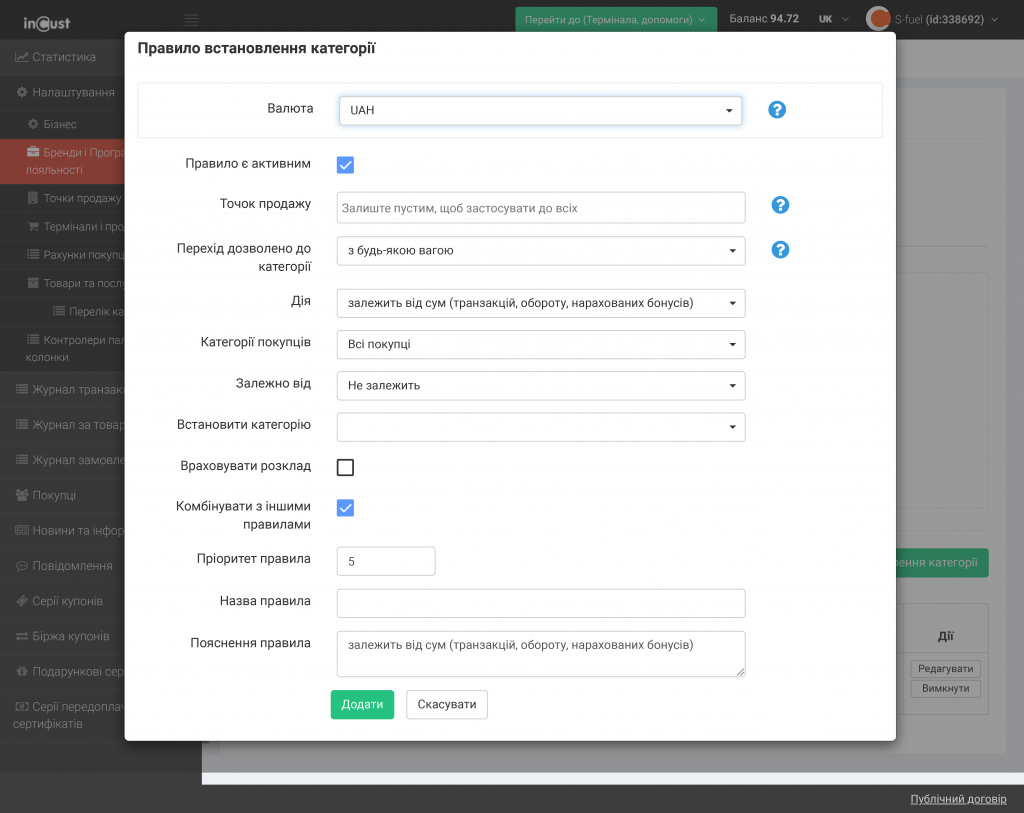Click the Скасувати button
The width and height of the screenshot is (1024, 813).
446,704
